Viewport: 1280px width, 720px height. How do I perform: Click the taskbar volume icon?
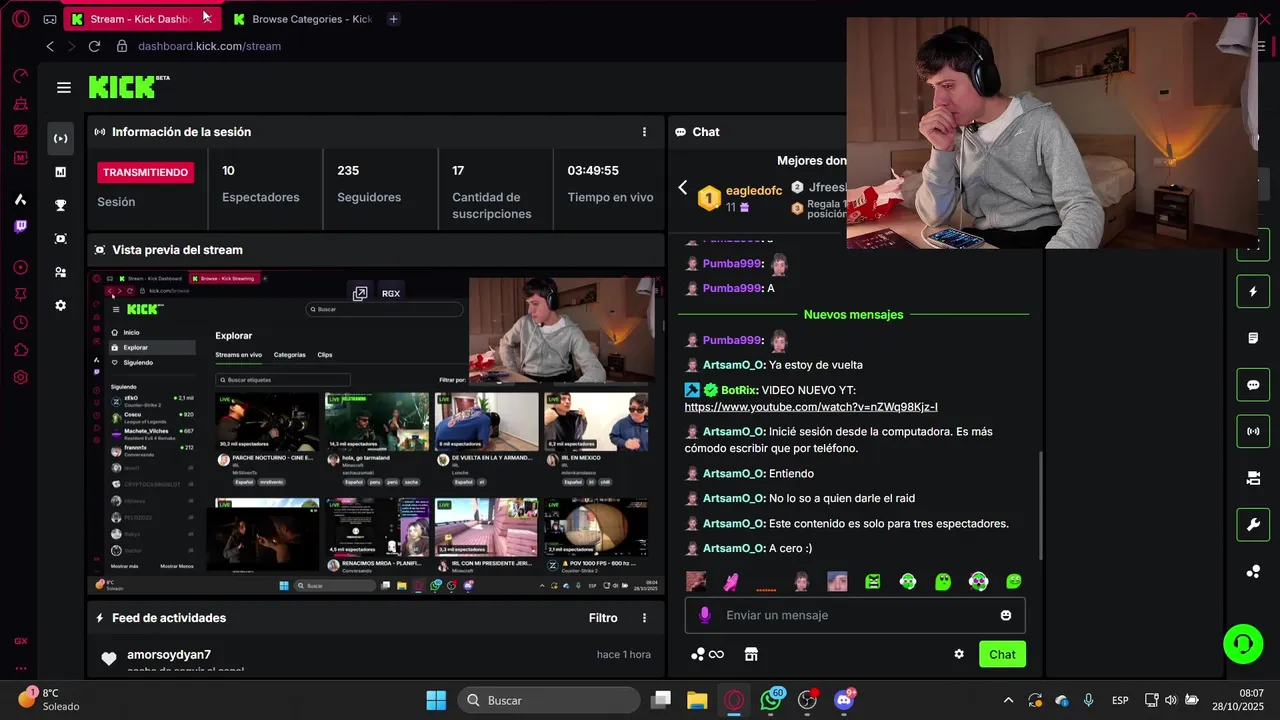(x=1171, y=700)
